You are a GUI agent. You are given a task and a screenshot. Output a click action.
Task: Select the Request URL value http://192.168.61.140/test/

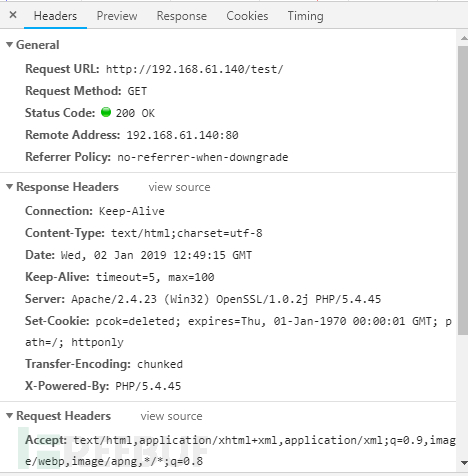[195, 69]
